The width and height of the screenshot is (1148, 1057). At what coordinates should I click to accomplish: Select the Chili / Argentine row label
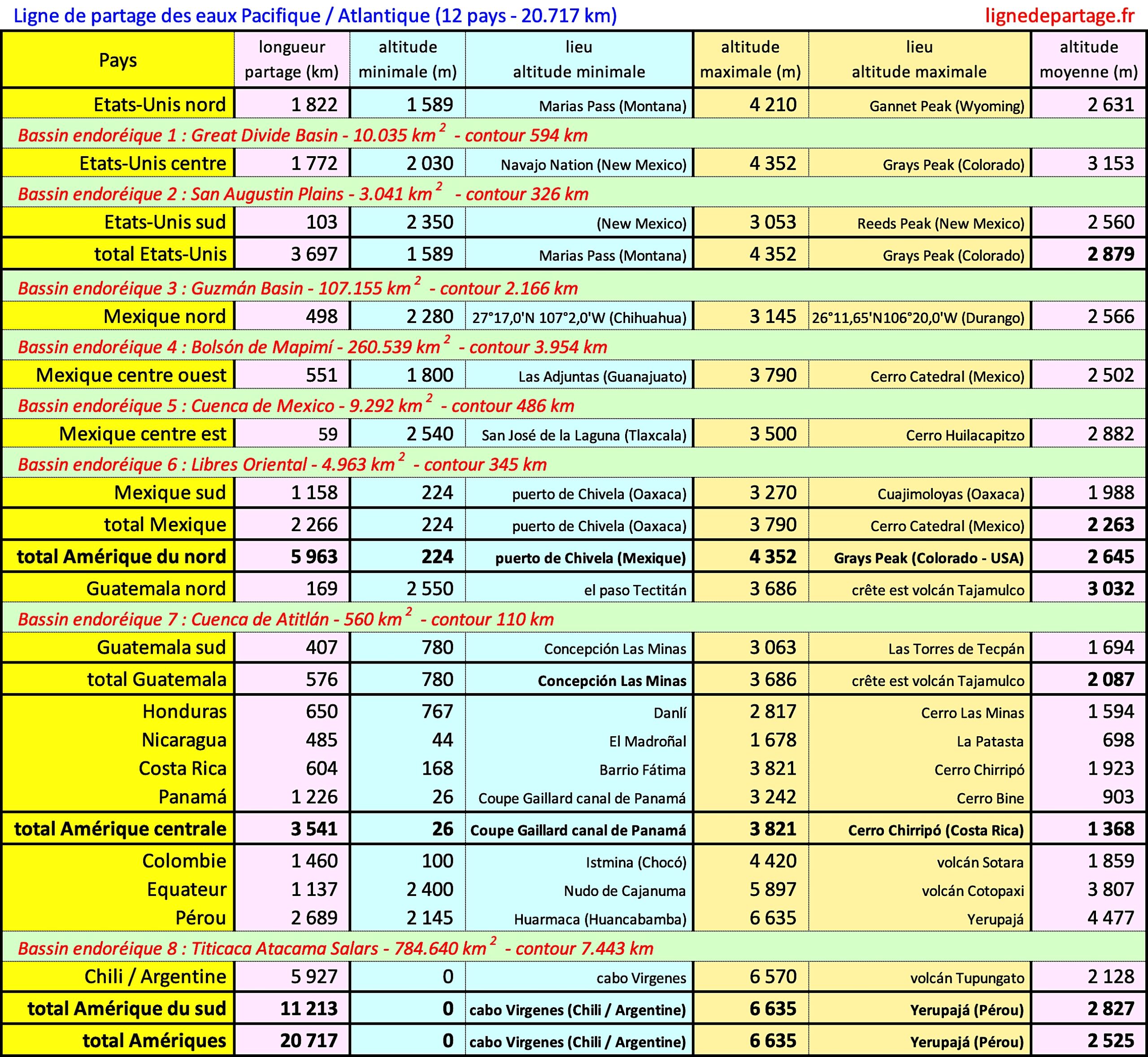coord(155,976)
